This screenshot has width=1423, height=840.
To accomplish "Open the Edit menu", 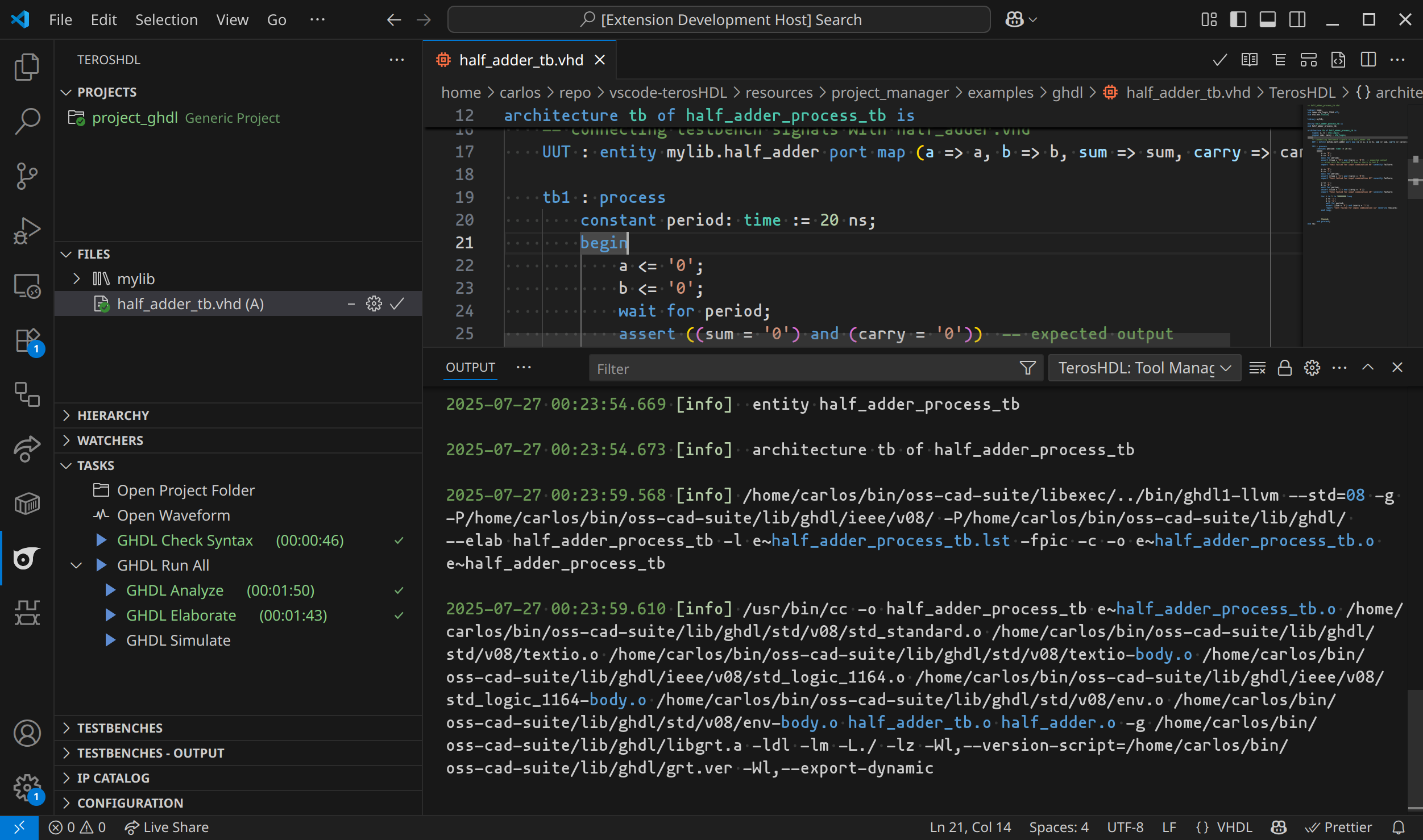I will 103,20.
